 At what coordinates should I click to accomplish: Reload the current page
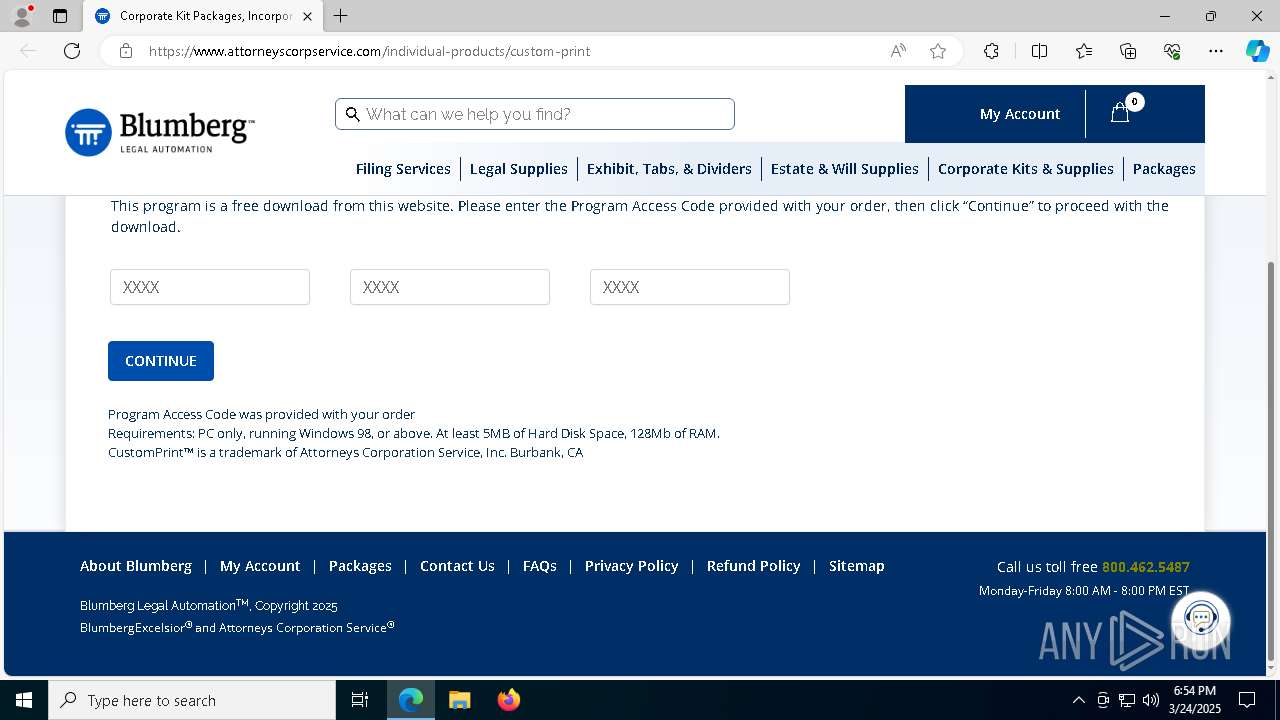coord(72,51)
